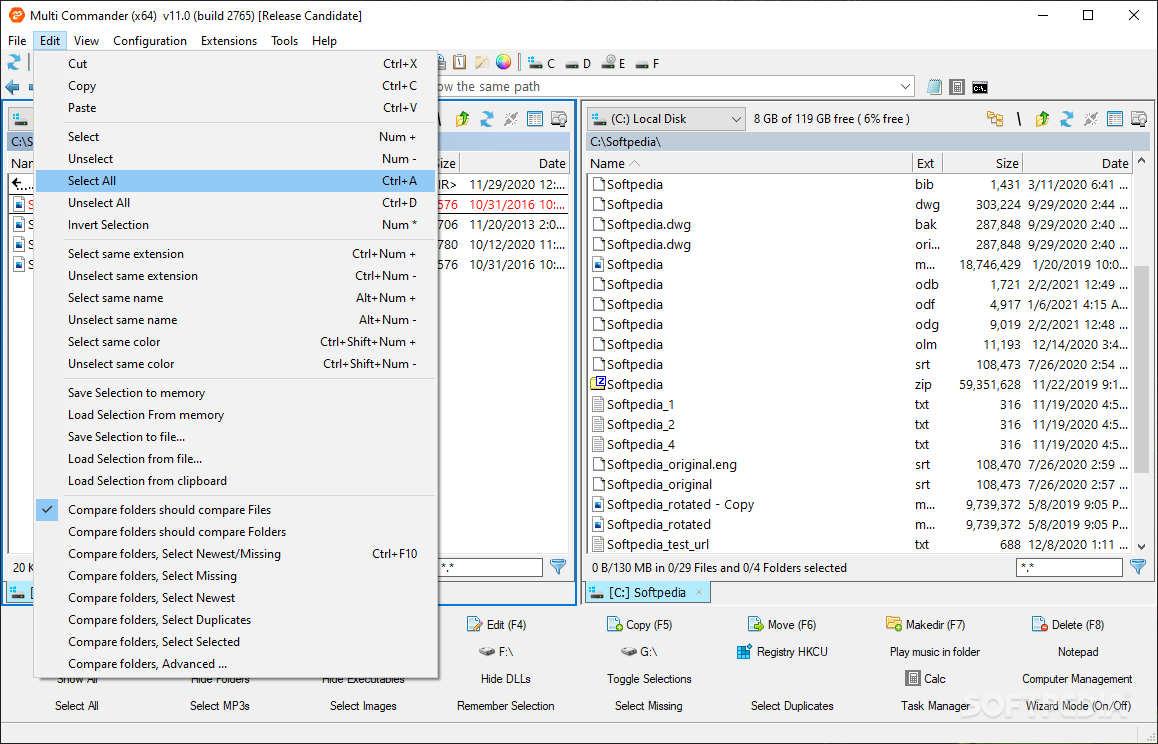
Task: Select the 'Softpedia_rotated - Copy' file
Action: (x=860, y=505)
